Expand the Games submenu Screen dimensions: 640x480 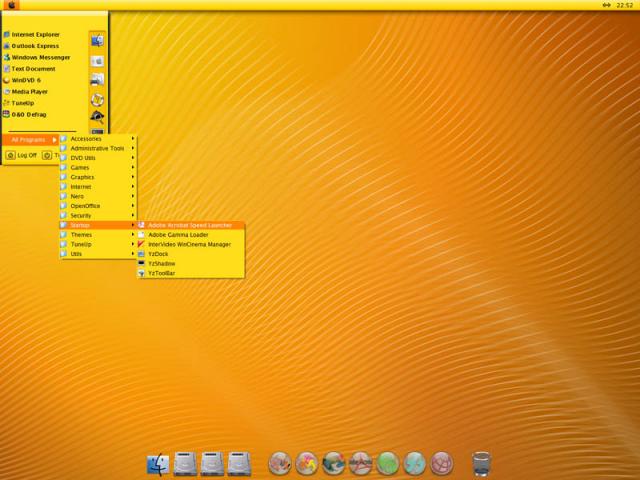tap(98, 168)
